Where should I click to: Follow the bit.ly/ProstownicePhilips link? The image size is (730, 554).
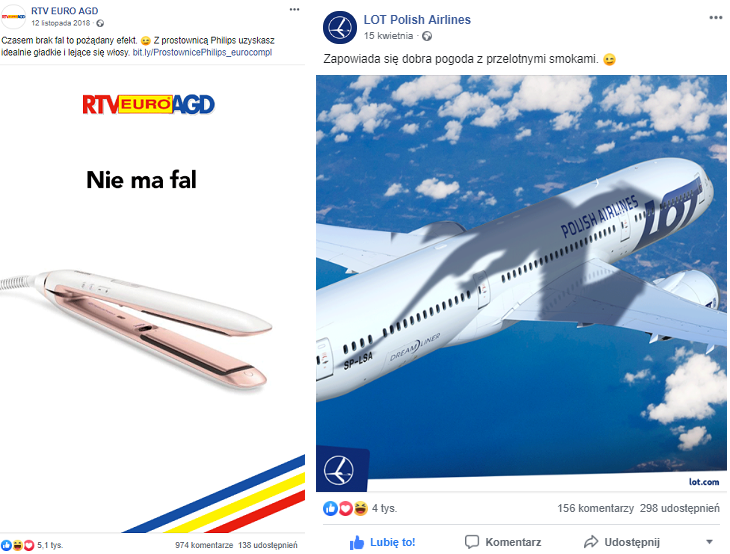[202, 53]
